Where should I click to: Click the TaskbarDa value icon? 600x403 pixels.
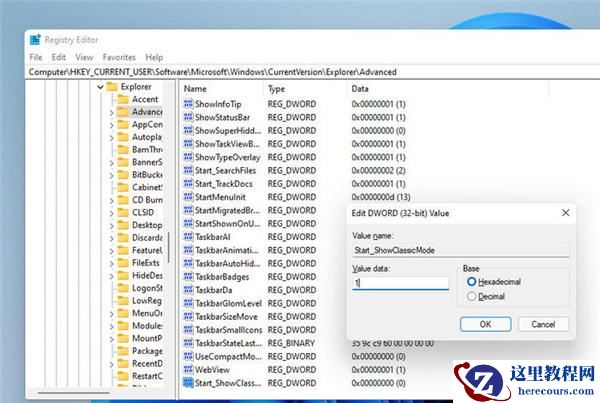(x=188, y=290)
